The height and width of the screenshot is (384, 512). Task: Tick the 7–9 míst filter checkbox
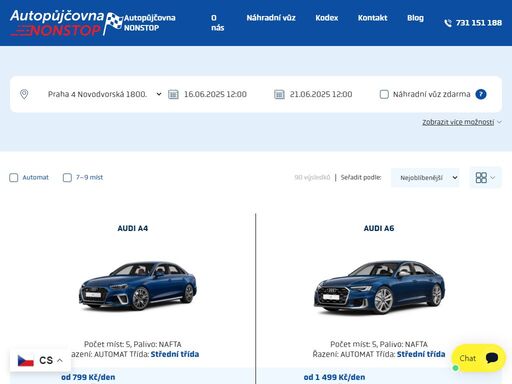[x=67, y=177]
